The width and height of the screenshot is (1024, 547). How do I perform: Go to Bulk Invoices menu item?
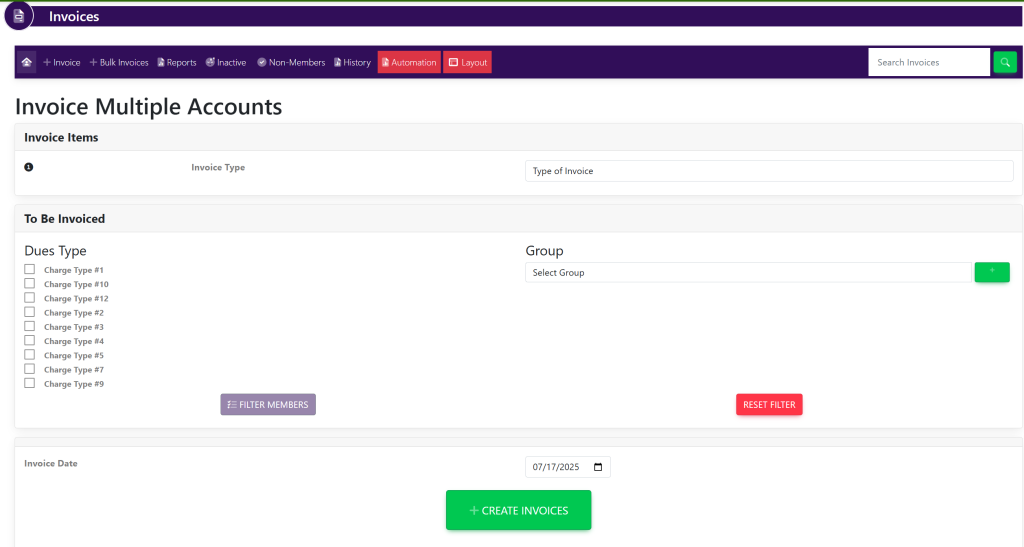point(119,62)
